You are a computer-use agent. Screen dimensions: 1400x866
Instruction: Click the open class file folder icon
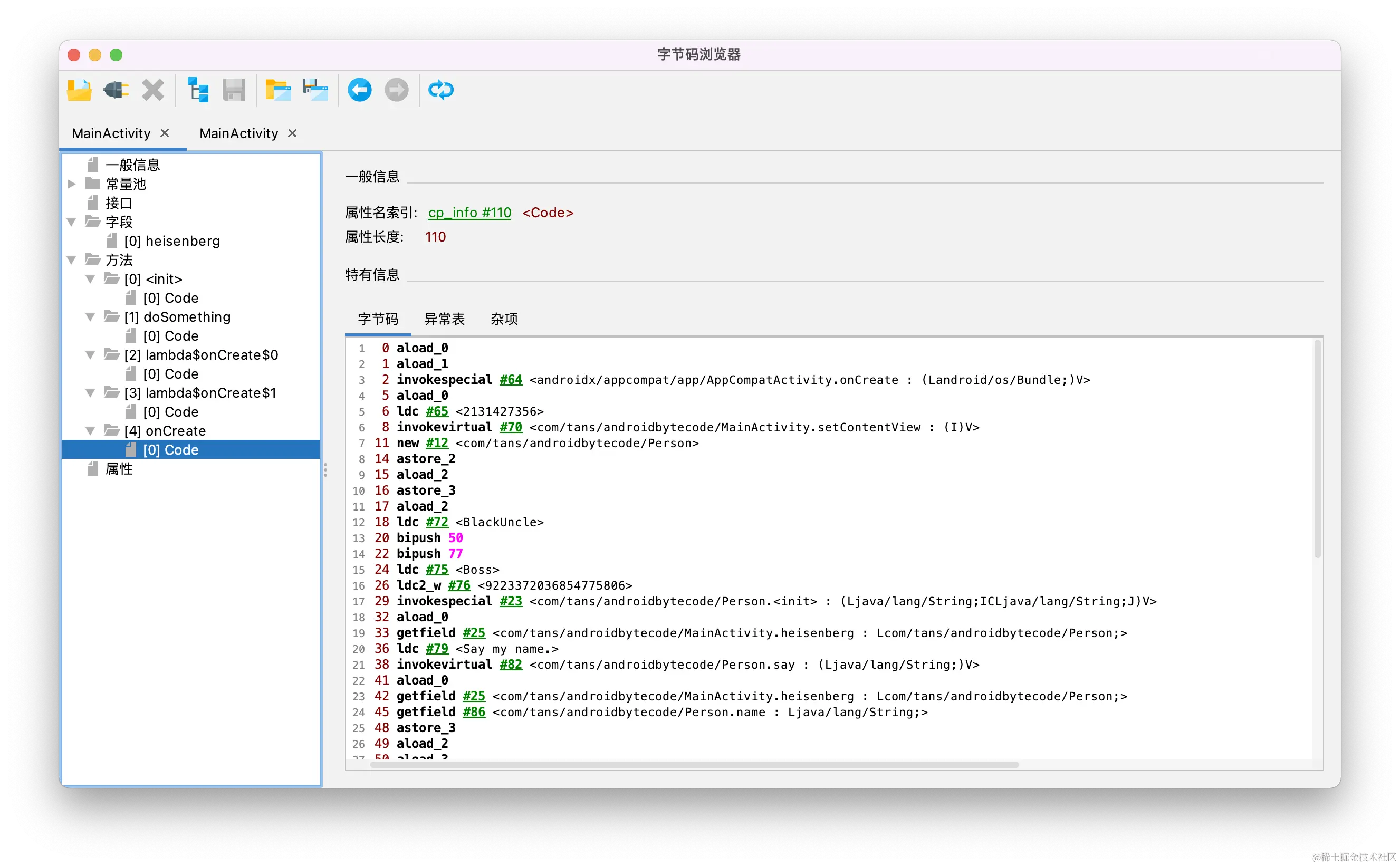pos(79,90)
